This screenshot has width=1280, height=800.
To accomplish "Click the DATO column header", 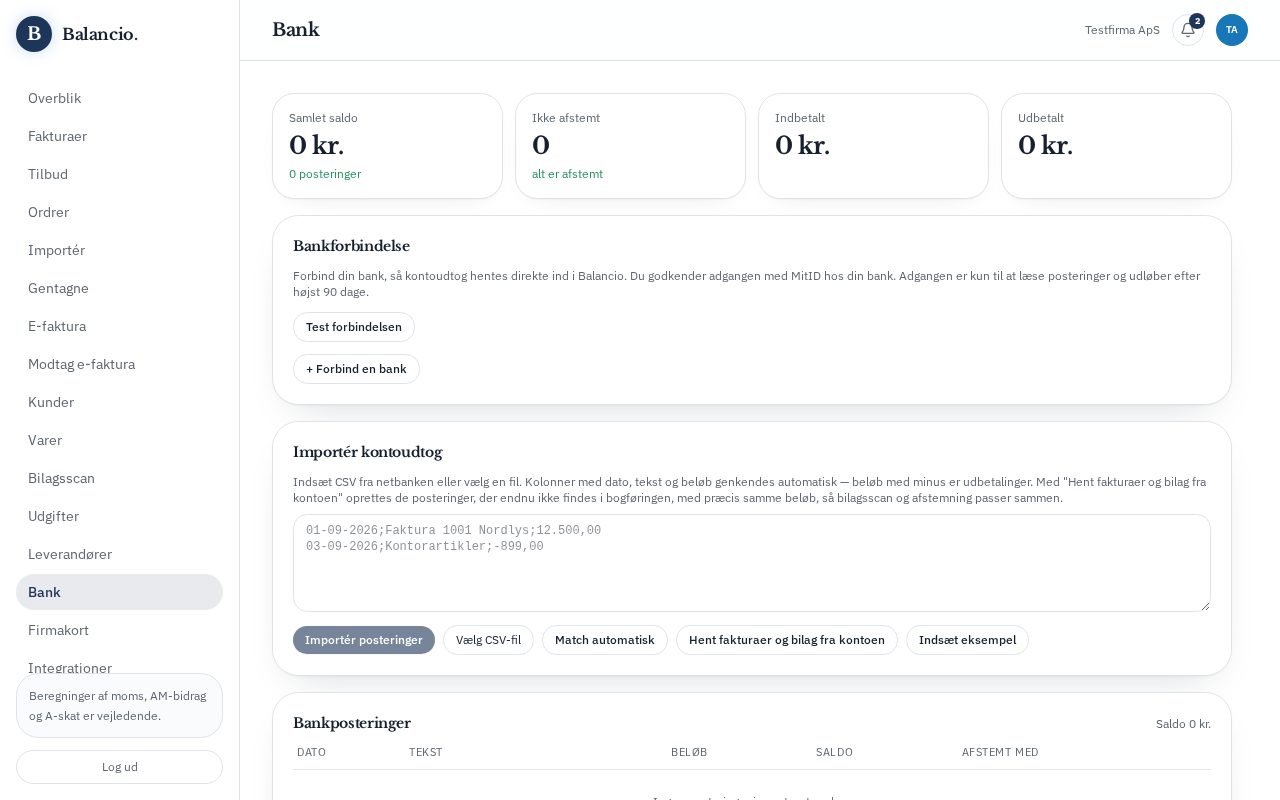I will pyautogui.click(x=311, y=752).
